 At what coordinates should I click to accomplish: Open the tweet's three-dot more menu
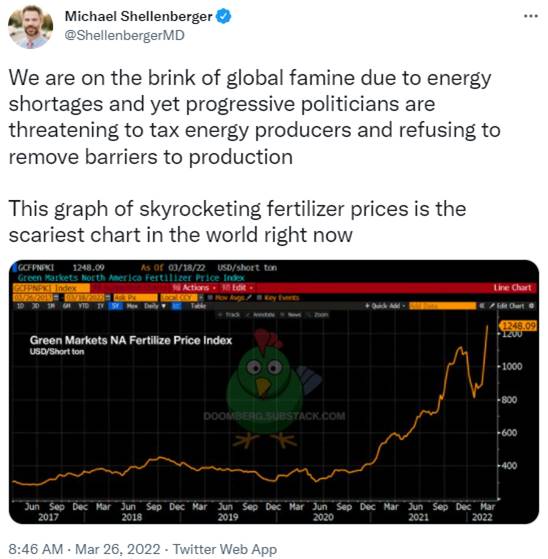531,16
